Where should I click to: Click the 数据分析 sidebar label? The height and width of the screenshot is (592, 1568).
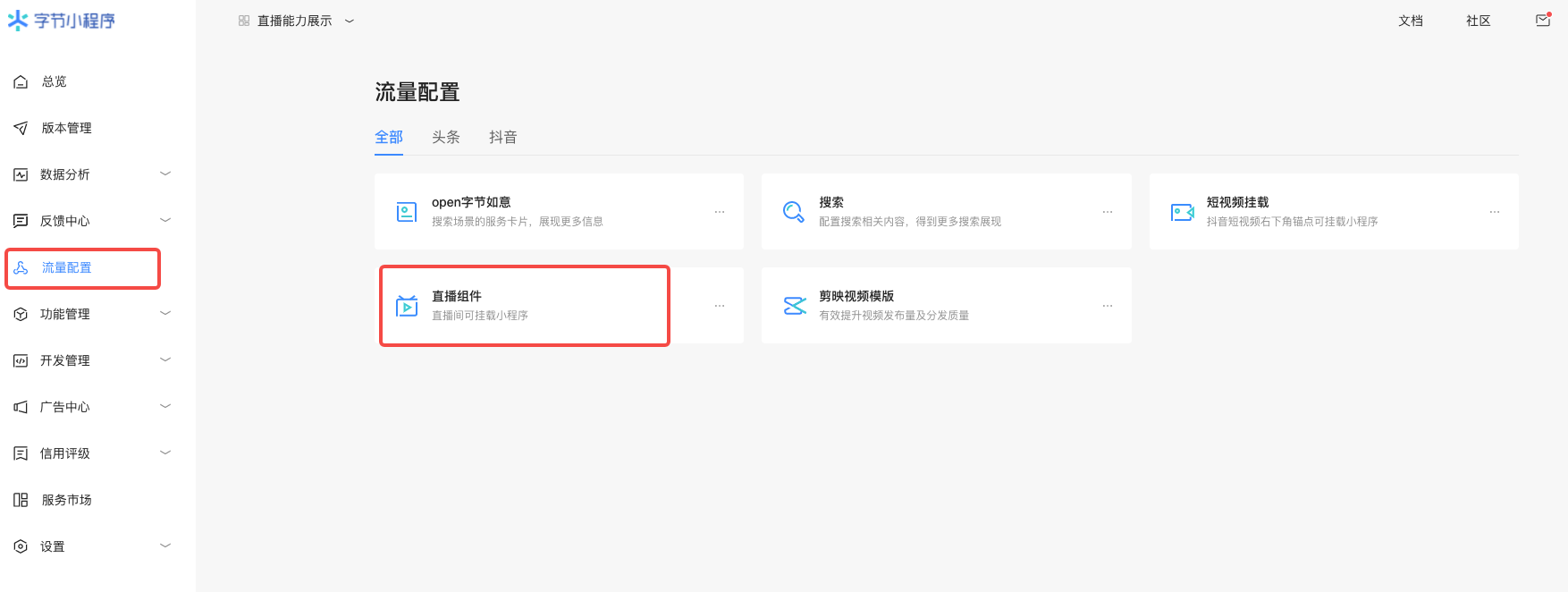click(x=65, y=174)
